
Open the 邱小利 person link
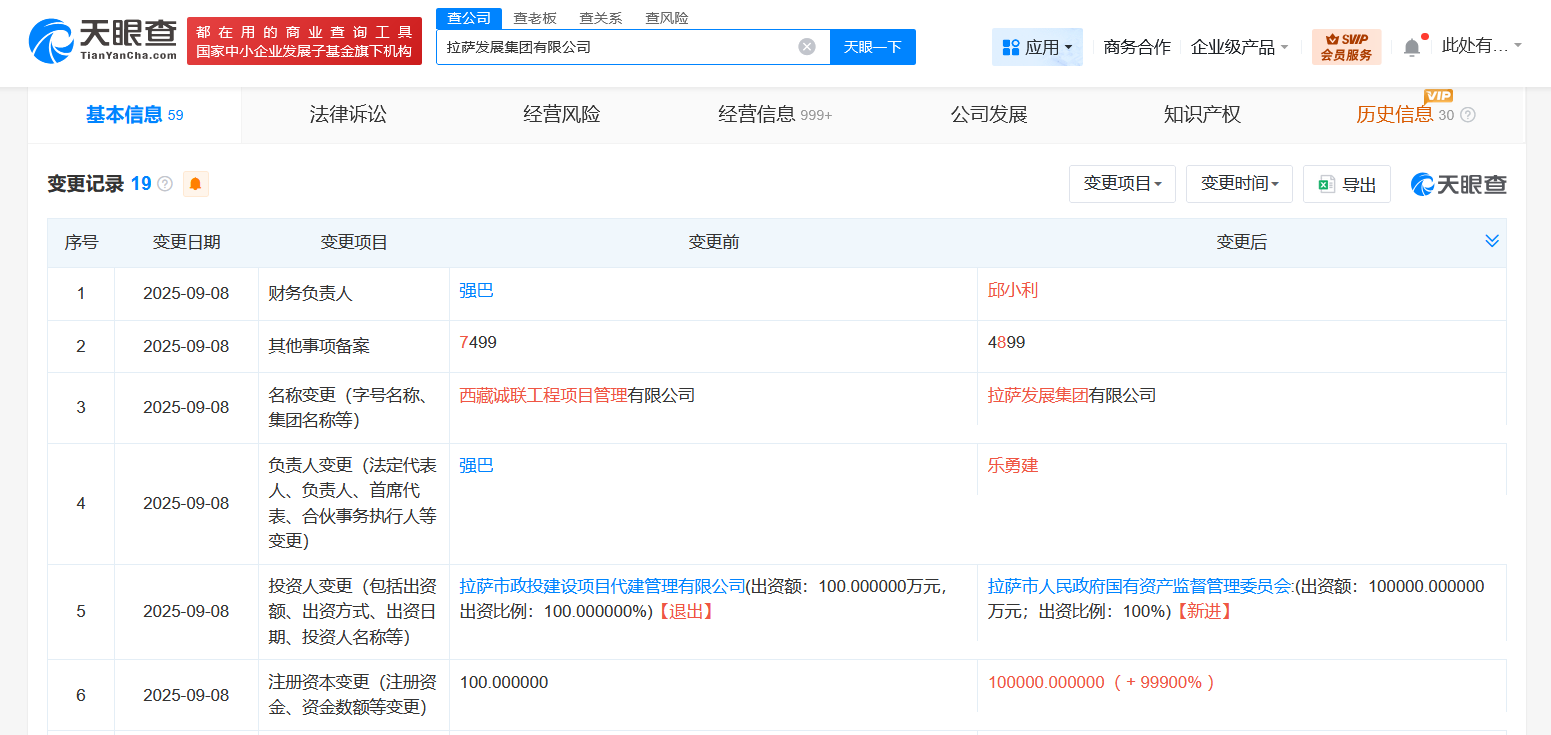click(1012, 290)
